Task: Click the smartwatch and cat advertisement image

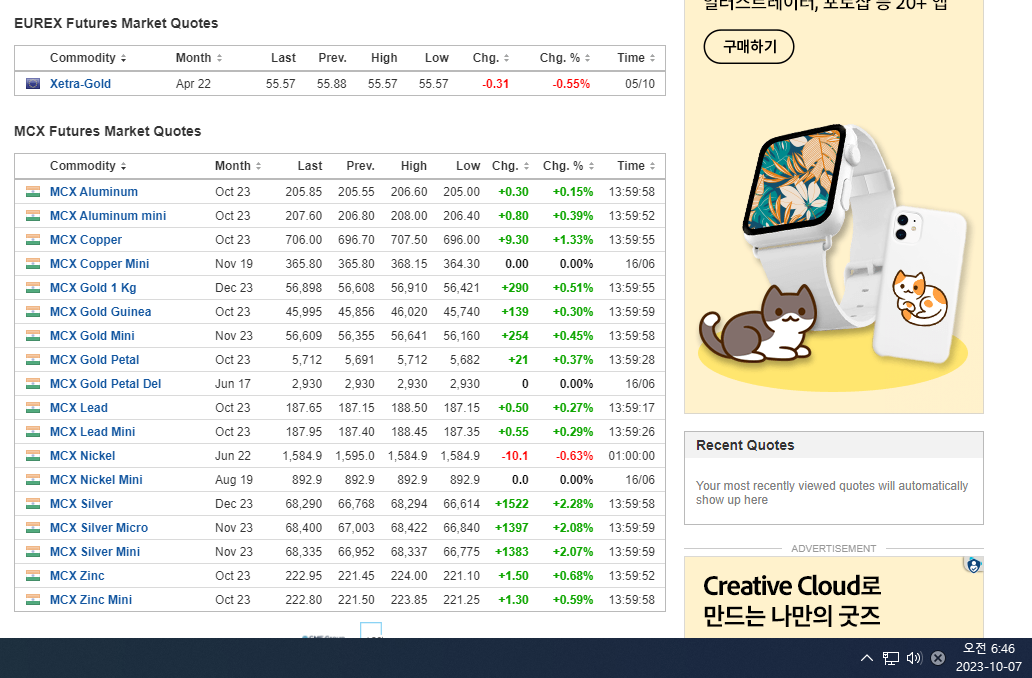Action: coord(833,258)
